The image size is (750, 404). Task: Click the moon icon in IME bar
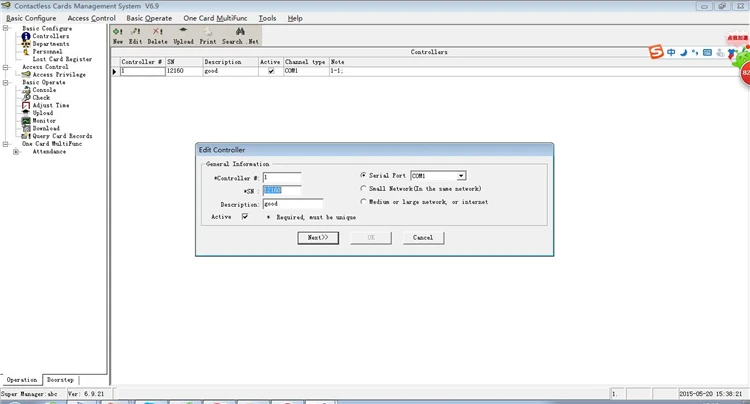pos(683,53)
